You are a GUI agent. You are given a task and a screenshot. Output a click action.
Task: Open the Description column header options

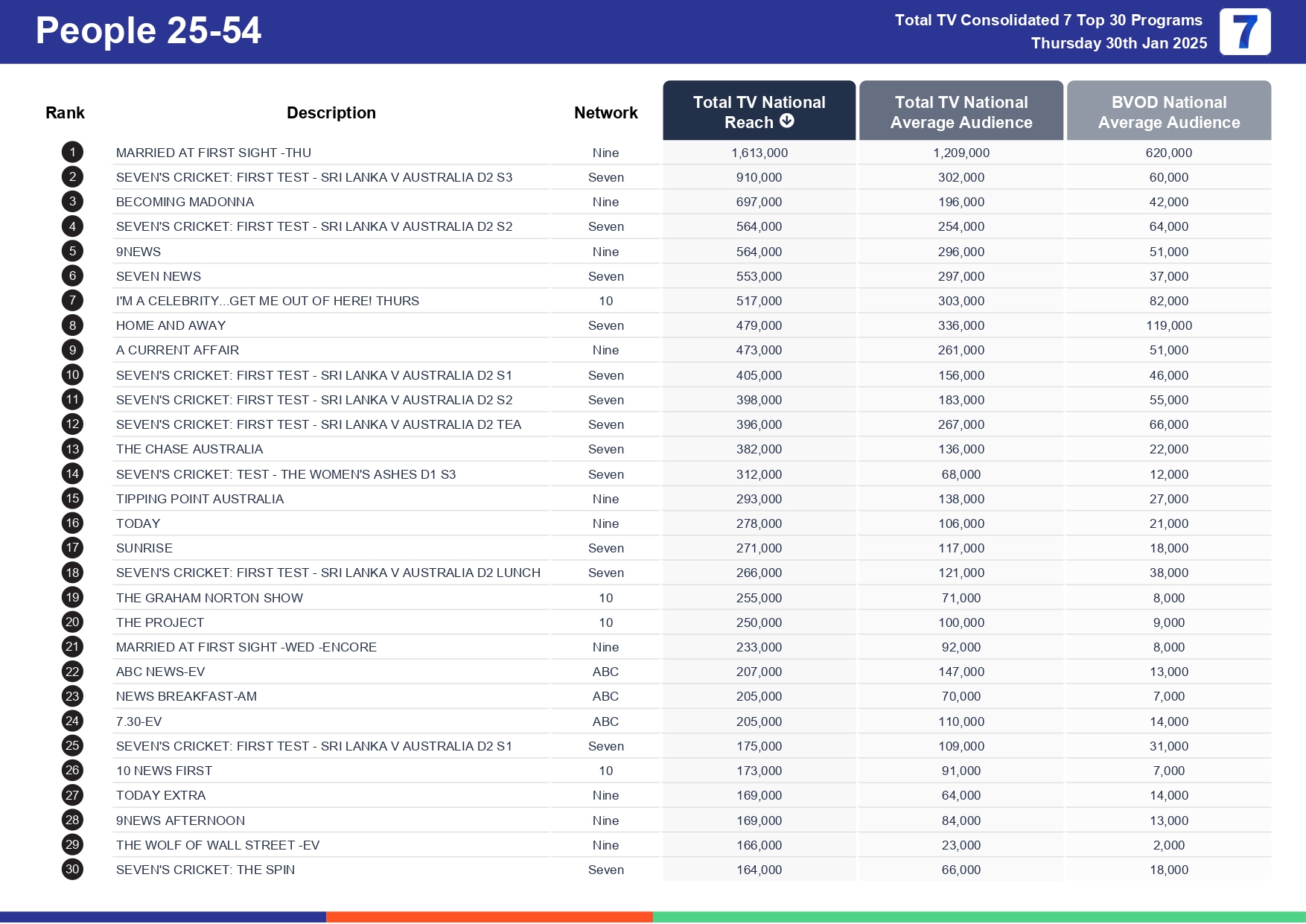[331, 112]
